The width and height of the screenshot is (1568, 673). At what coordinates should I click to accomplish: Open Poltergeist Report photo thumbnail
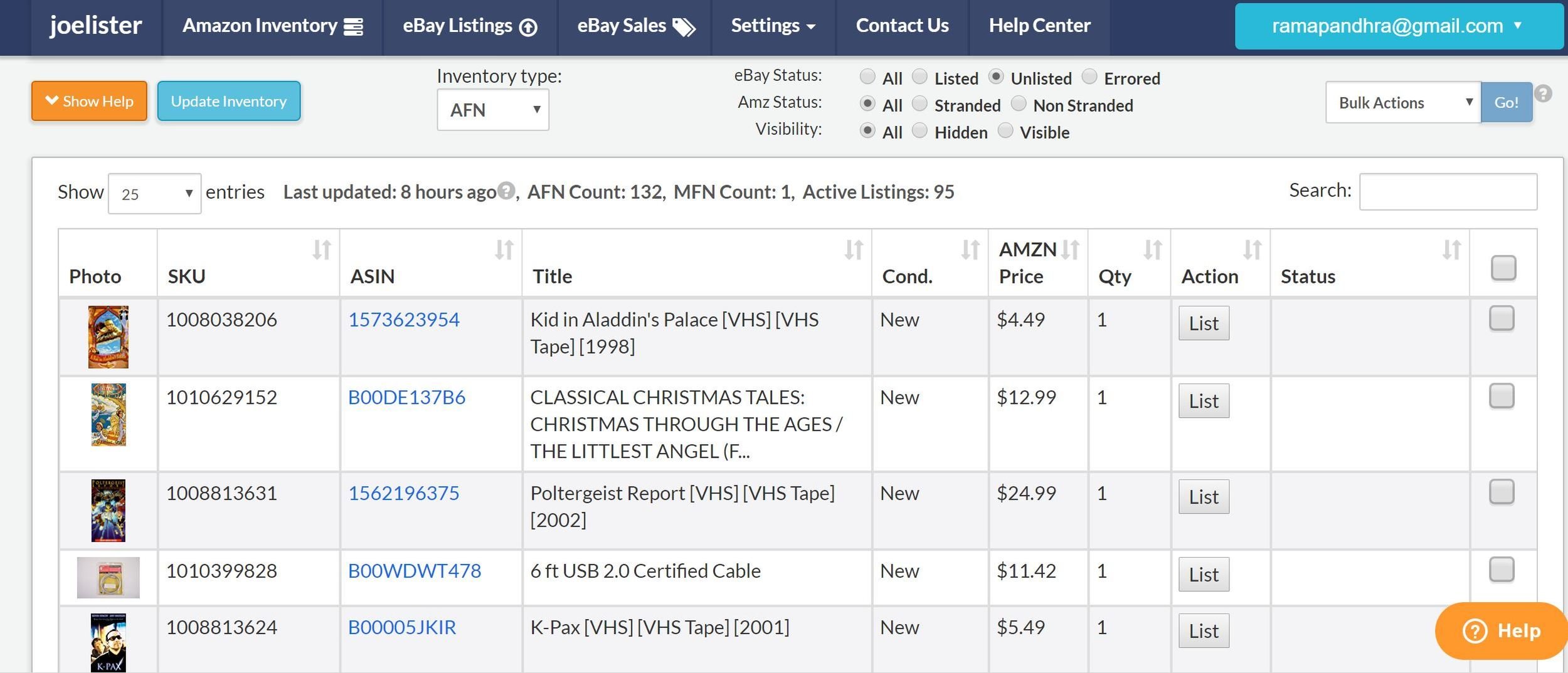(x=109, y=511)
